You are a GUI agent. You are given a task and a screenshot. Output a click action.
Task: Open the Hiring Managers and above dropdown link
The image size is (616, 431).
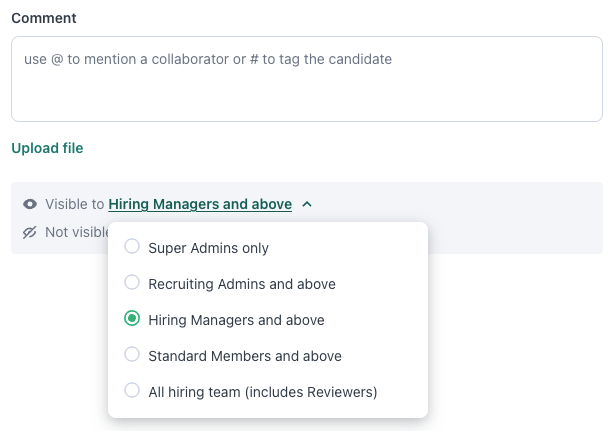pyautogui.click(x=200, y=204)
